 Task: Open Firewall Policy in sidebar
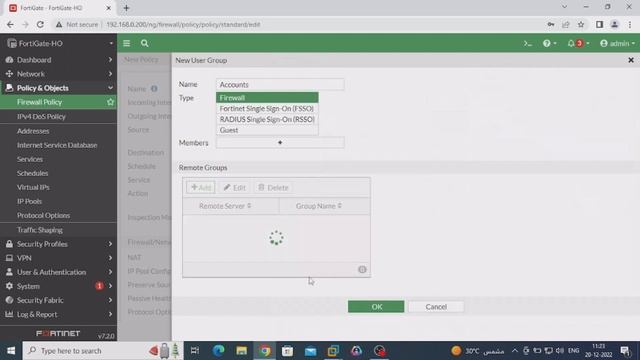coord(40,102)
